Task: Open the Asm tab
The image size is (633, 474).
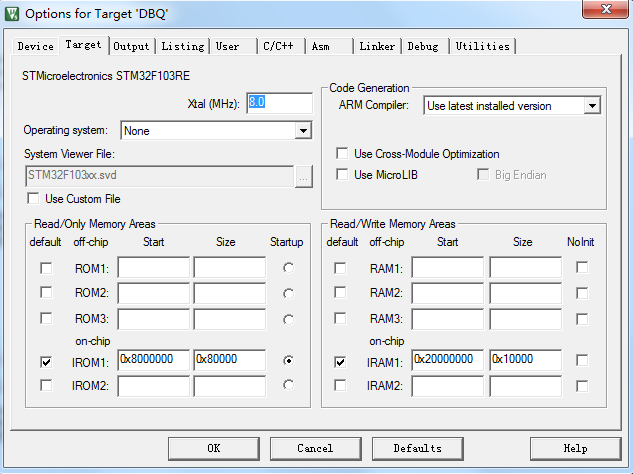Action: [x=321, y=46]
